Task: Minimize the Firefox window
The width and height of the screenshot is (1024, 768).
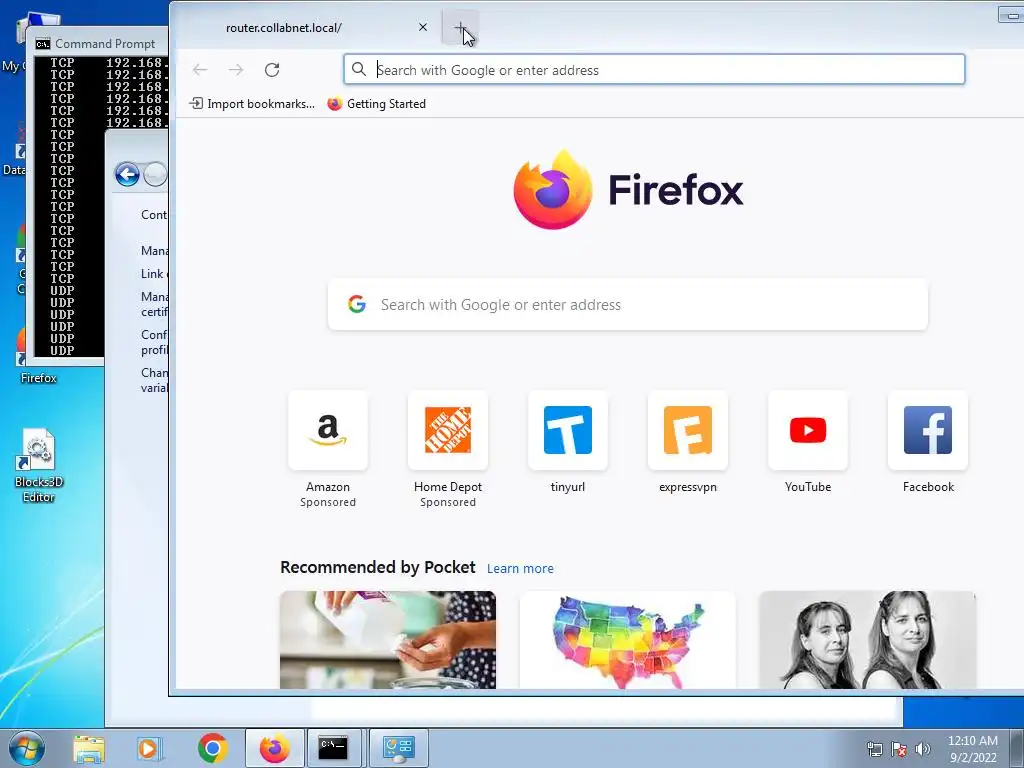Action: tap(1011, 15)
